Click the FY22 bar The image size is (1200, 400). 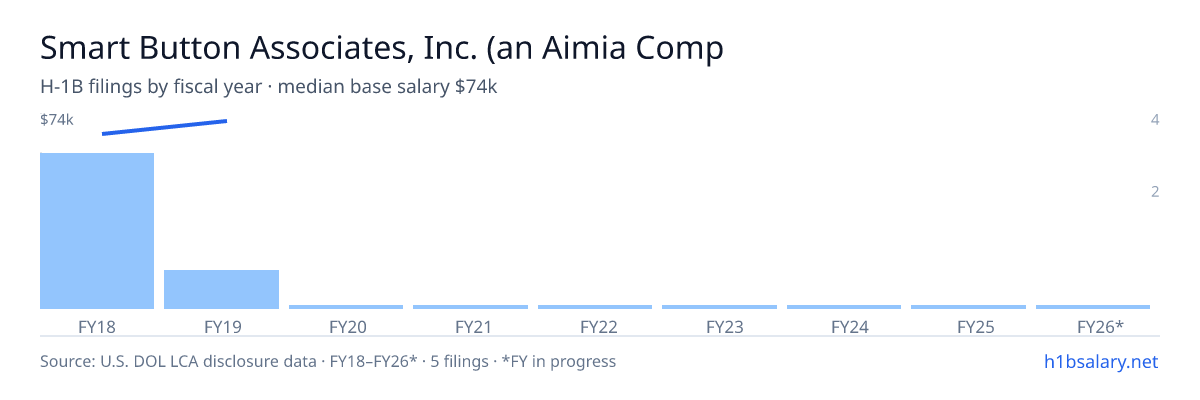coord(595,307)
